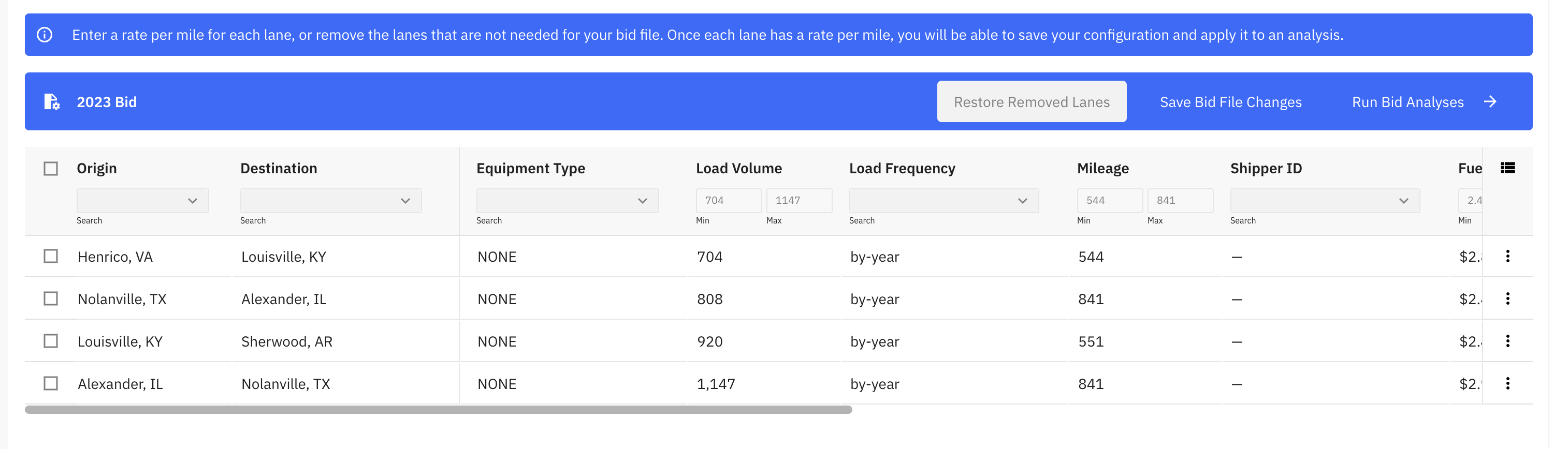Viewport: 1568px width, 449px height.
Task: Open the row menu for Henrico, VA
Action: [x=1507, y=256]
